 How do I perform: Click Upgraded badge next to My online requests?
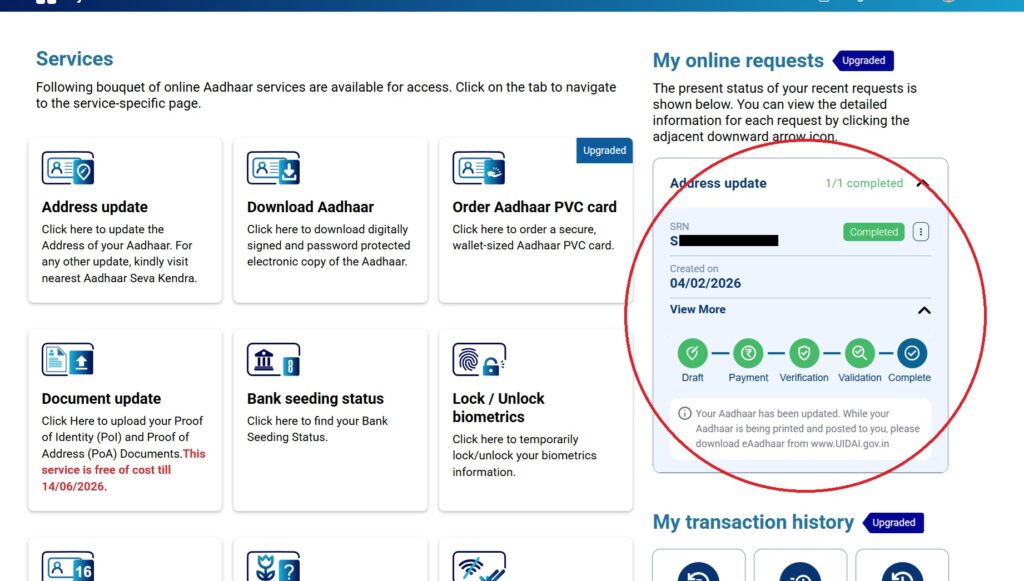pos(863,61)
